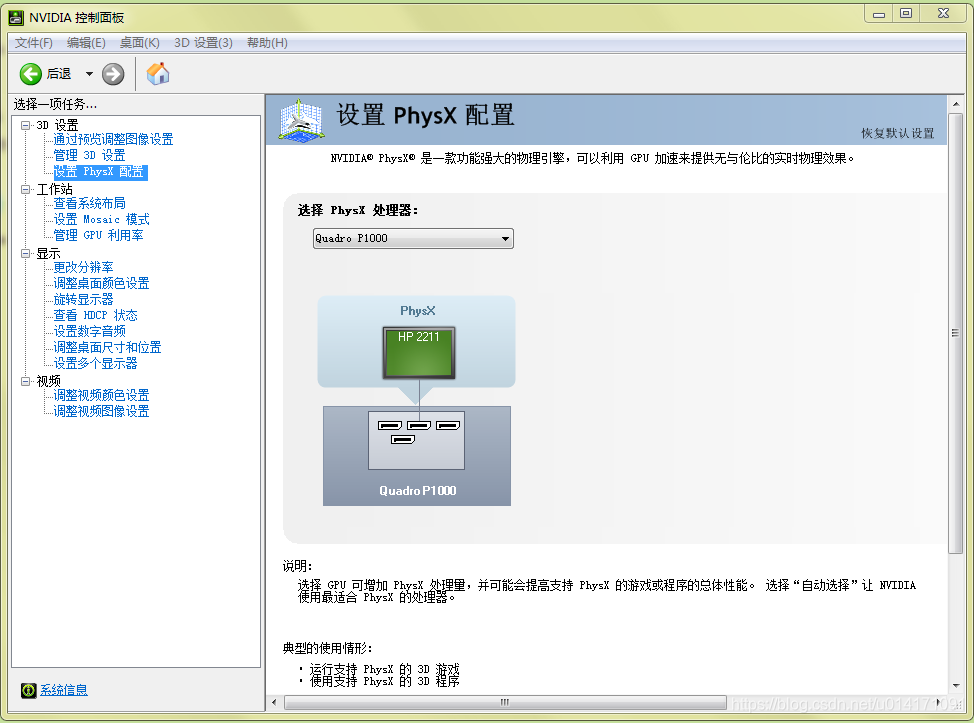Open 调整桌面尺寸和位置
The image size is (974, 723).
(107, 347)
